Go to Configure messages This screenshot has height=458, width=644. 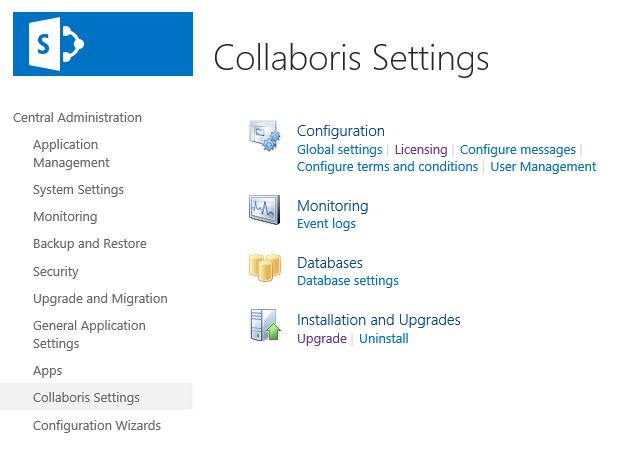pyautogui.click(x=519, y=149)
